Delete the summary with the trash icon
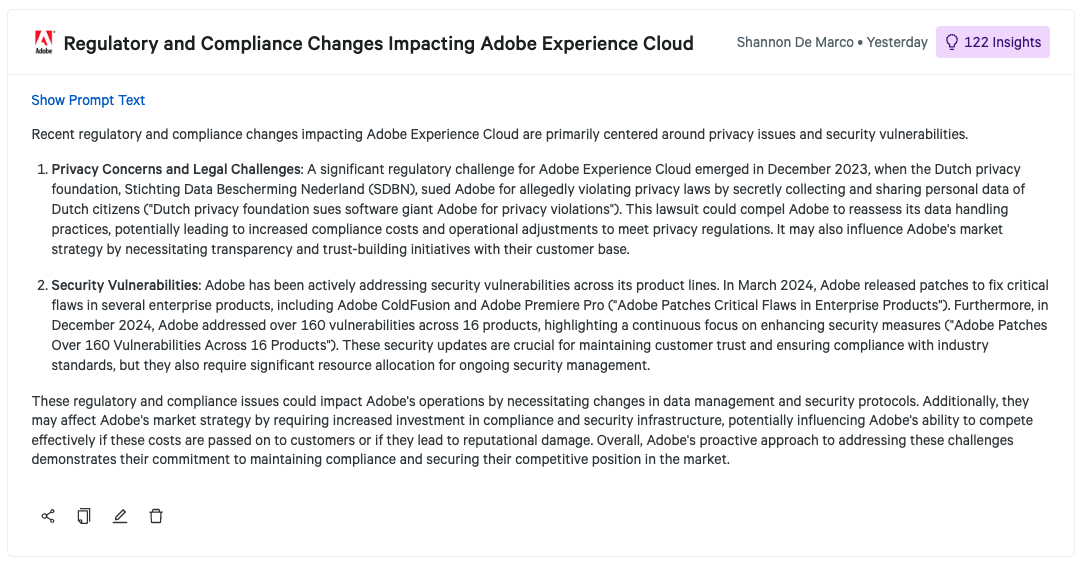1082x561 pixels. [156, 516]
